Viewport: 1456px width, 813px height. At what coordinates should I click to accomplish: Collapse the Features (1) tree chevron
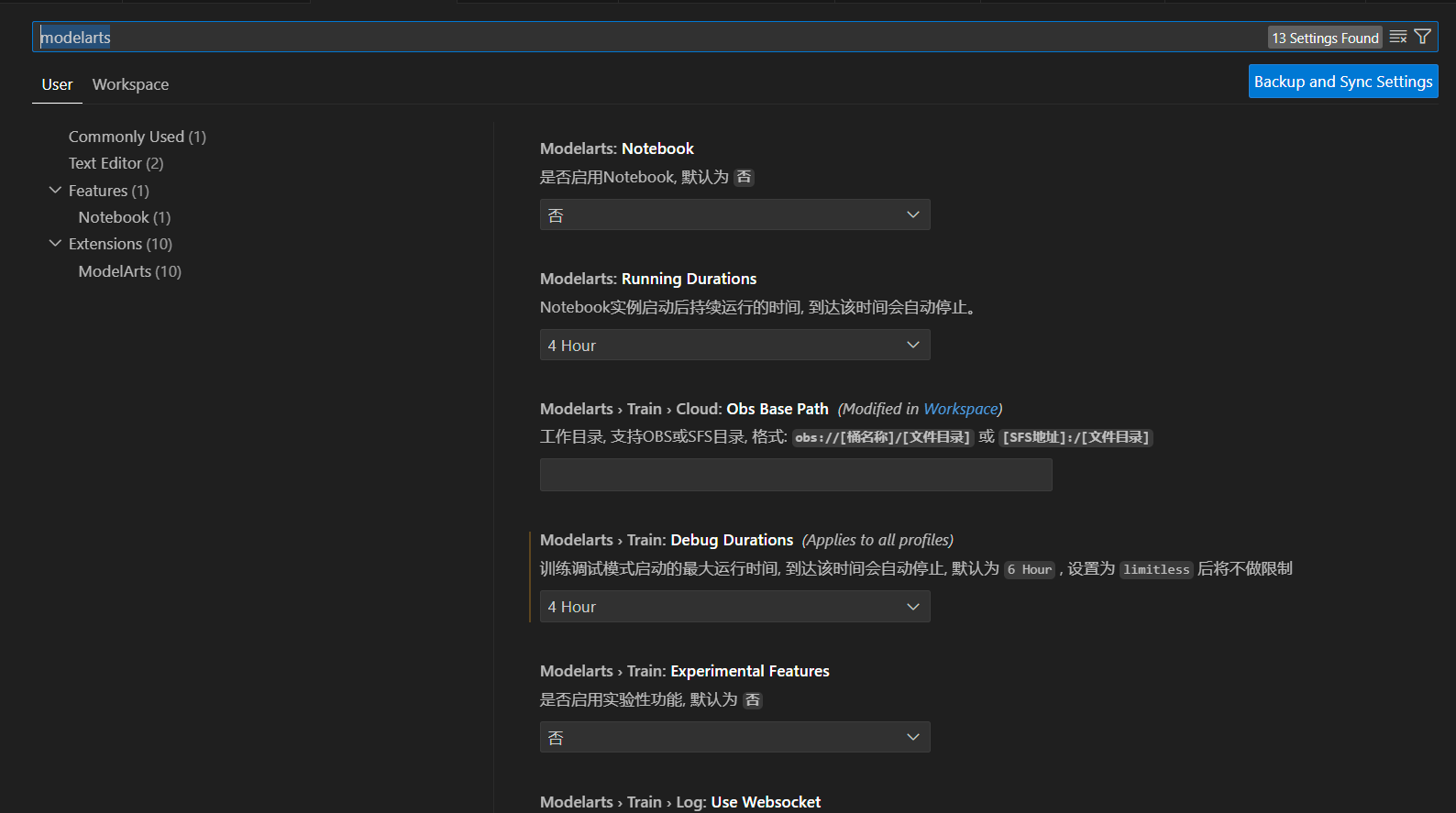[55, 191]
